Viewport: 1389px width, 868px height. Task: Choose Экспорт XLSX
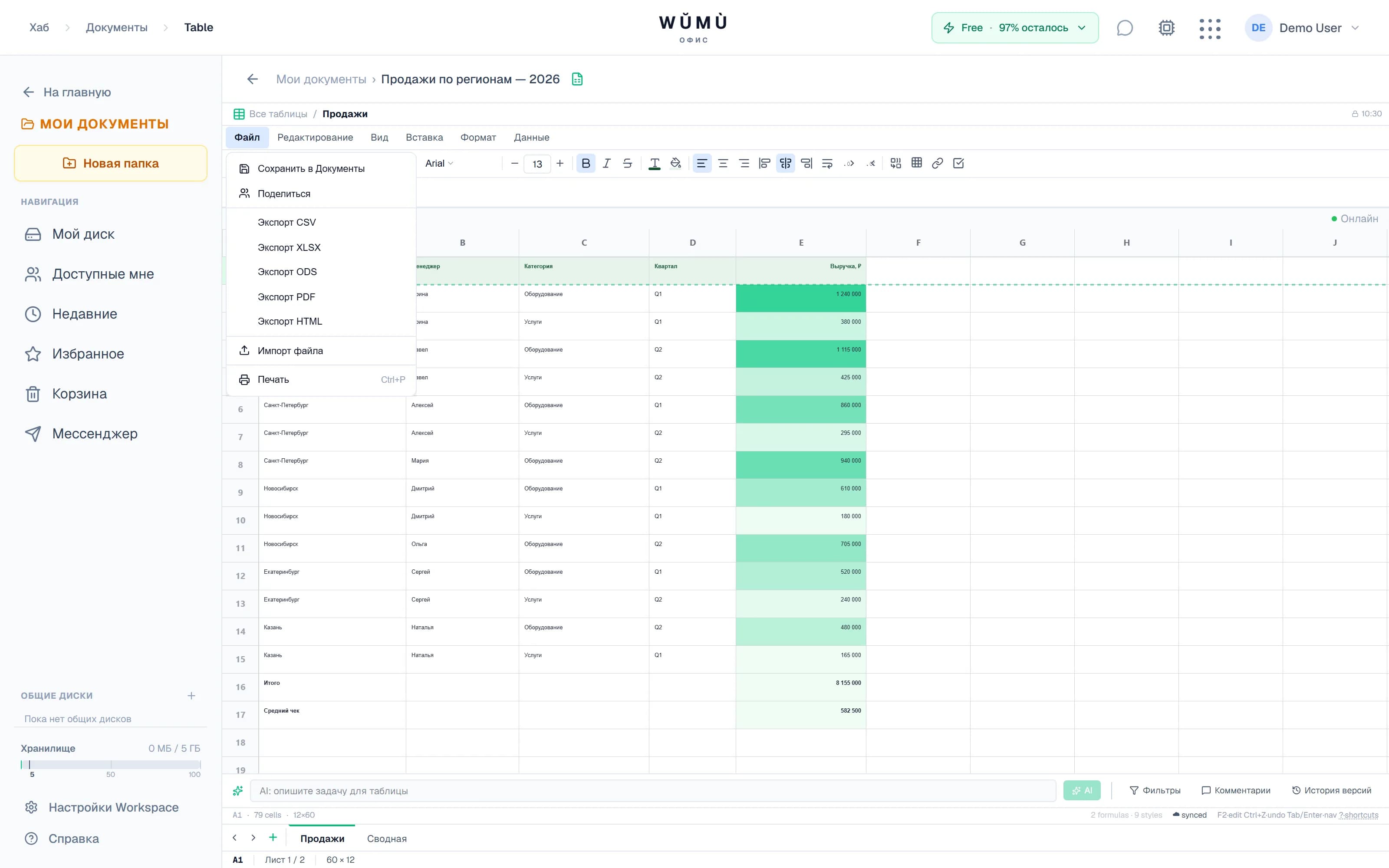pos(321,247)
